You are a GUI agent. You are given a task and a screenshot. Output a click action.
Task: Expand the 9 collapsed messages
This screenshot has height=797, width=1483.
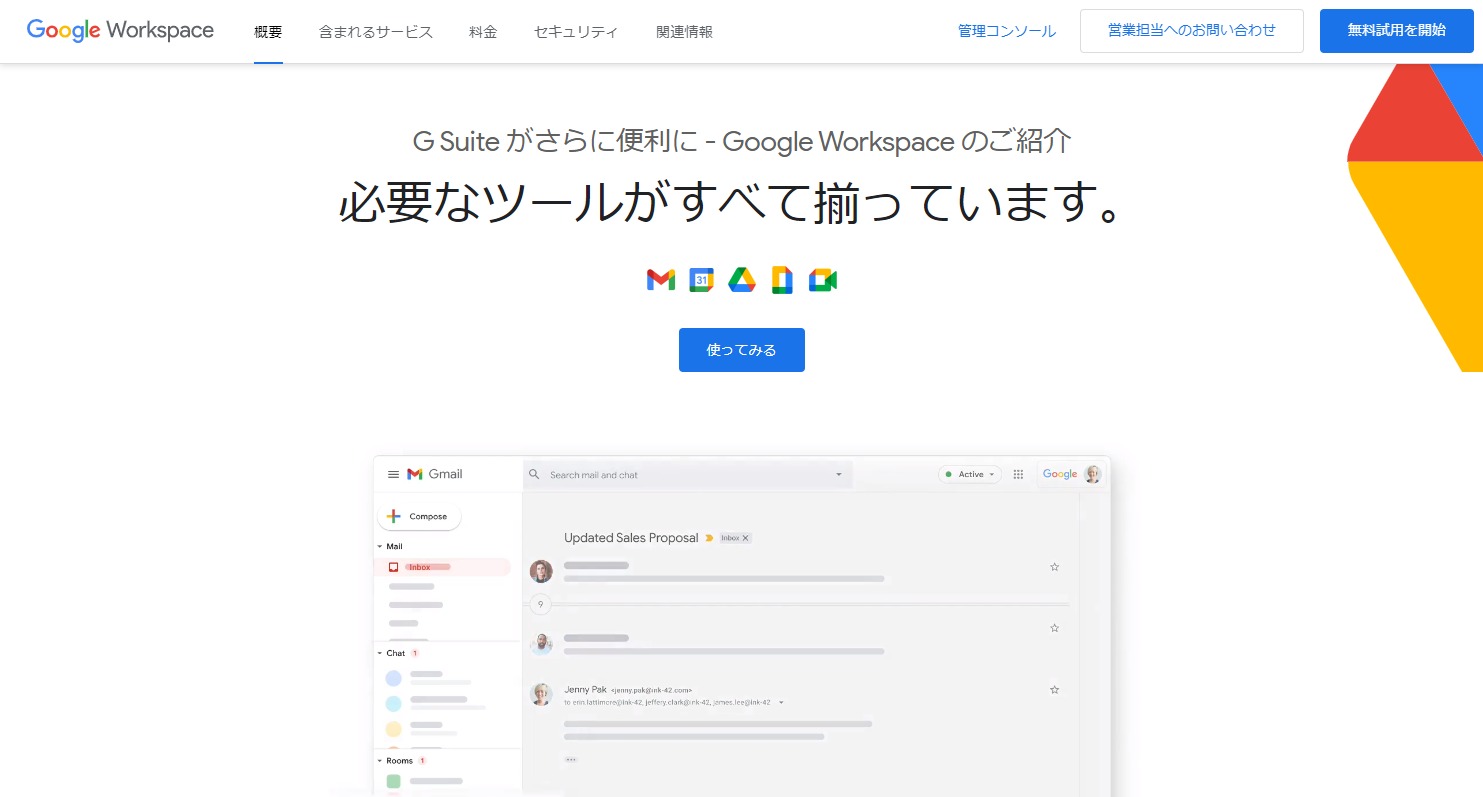[x=540, y=604]
